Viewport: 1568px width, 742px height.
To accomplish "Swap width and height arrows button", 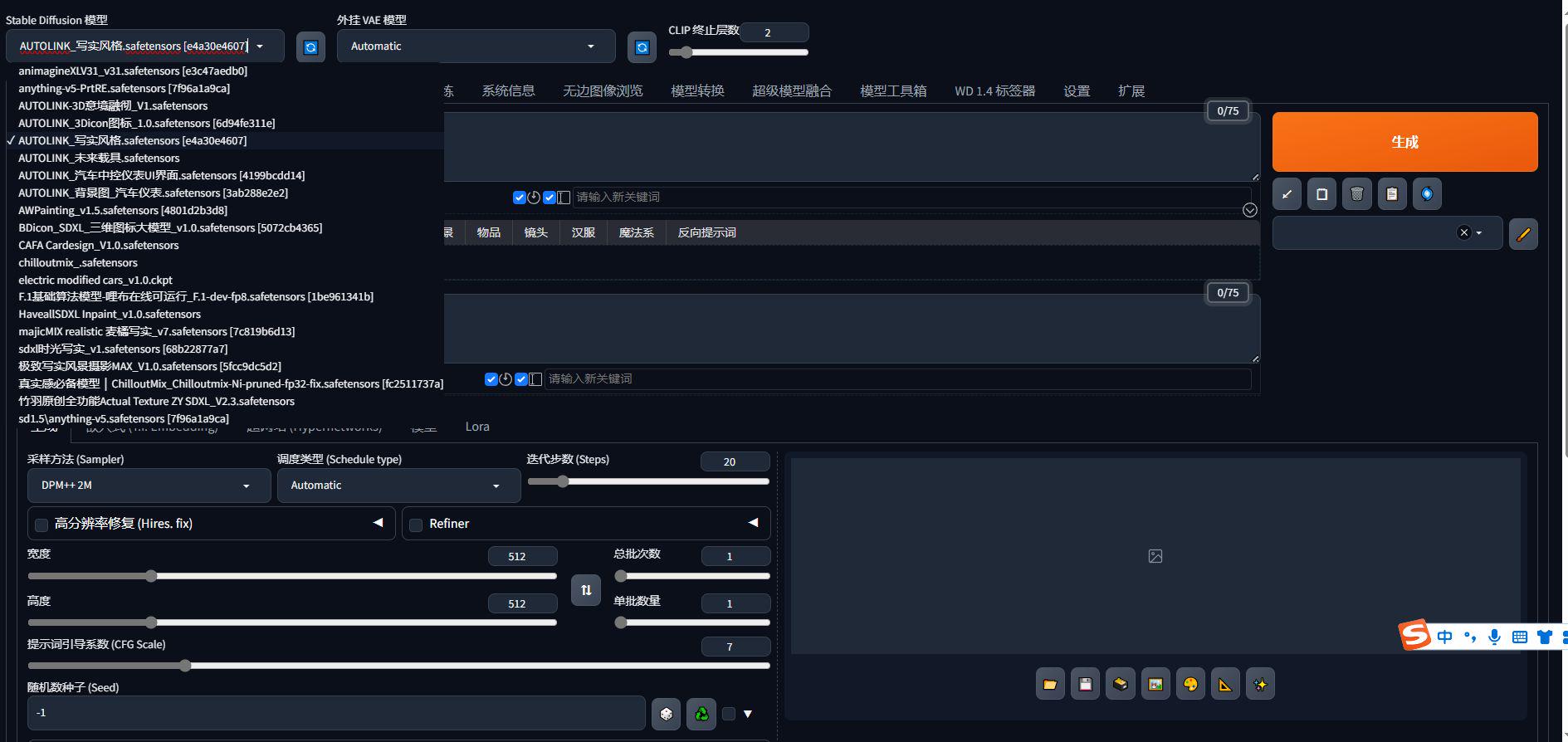I will coord(586,590).
